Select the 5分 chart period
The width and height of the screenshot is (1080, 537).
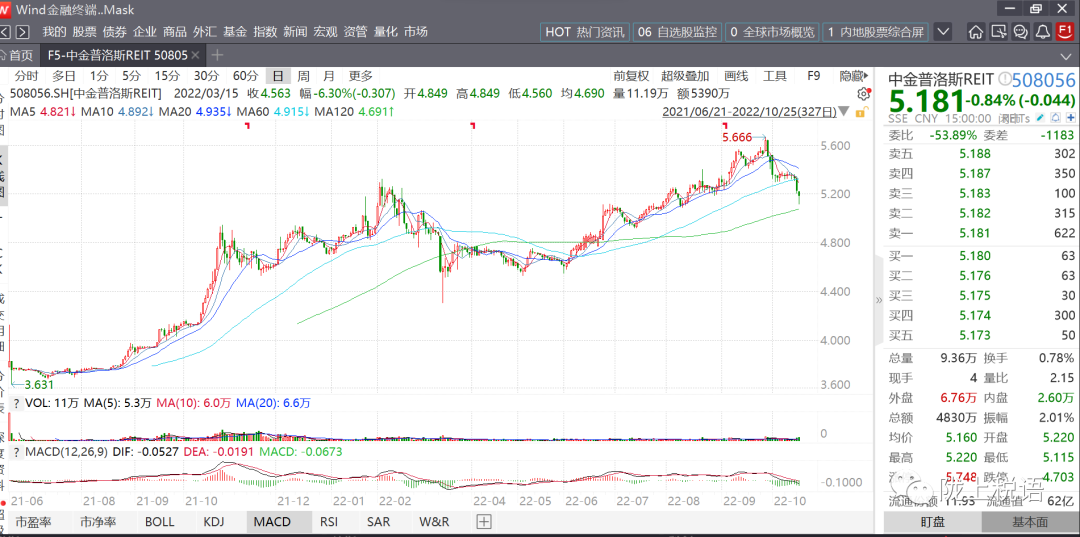[x=131, y=76]
